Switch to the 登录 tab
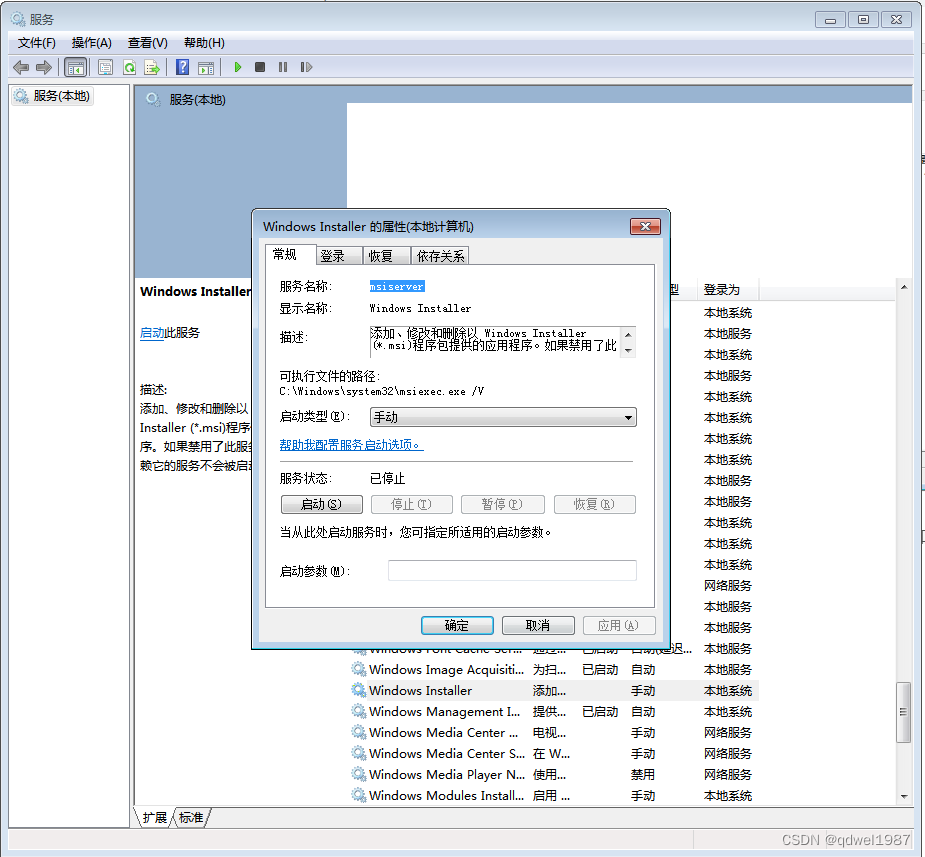The width and height of the screenshot is (925, 857). (x=339, y=256)
